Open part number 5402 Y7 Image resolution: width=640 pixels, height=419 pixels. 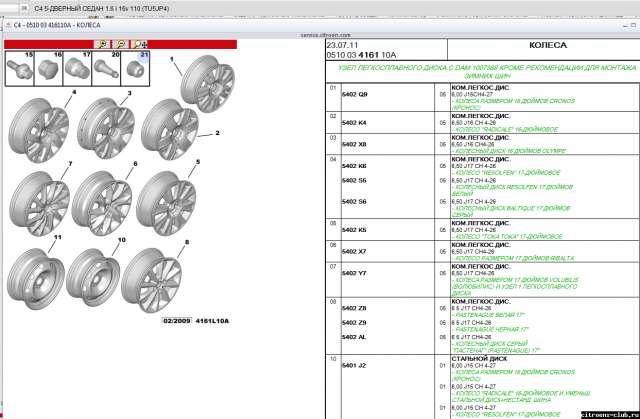point(355,273)
